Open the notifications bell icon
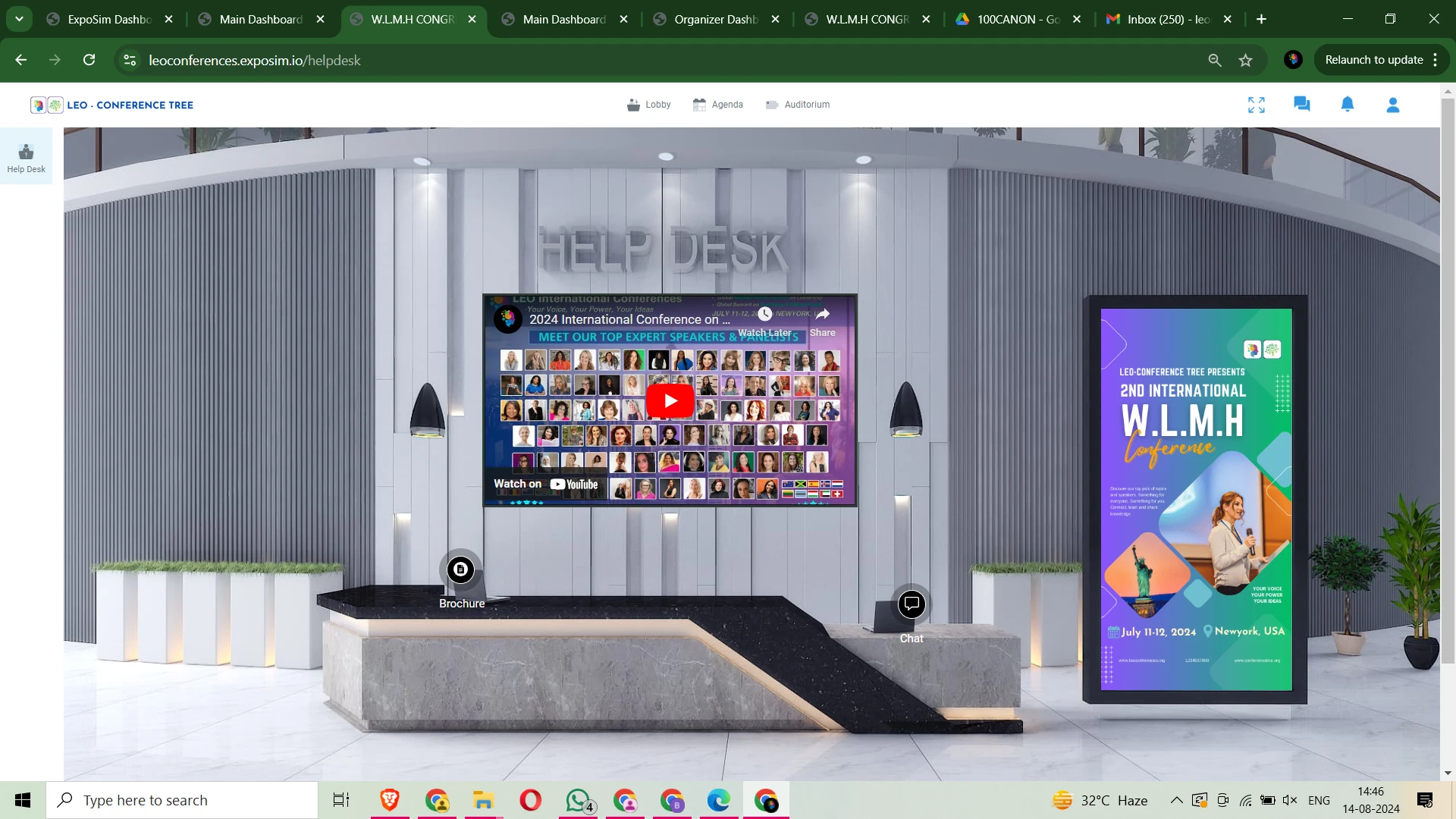1456x819 pixels. 1348,105
